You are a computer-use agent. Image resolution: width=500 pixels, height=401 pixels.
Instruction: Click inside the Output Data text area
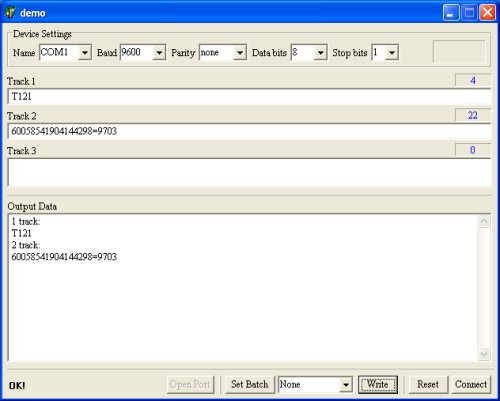tap(243, 287)
